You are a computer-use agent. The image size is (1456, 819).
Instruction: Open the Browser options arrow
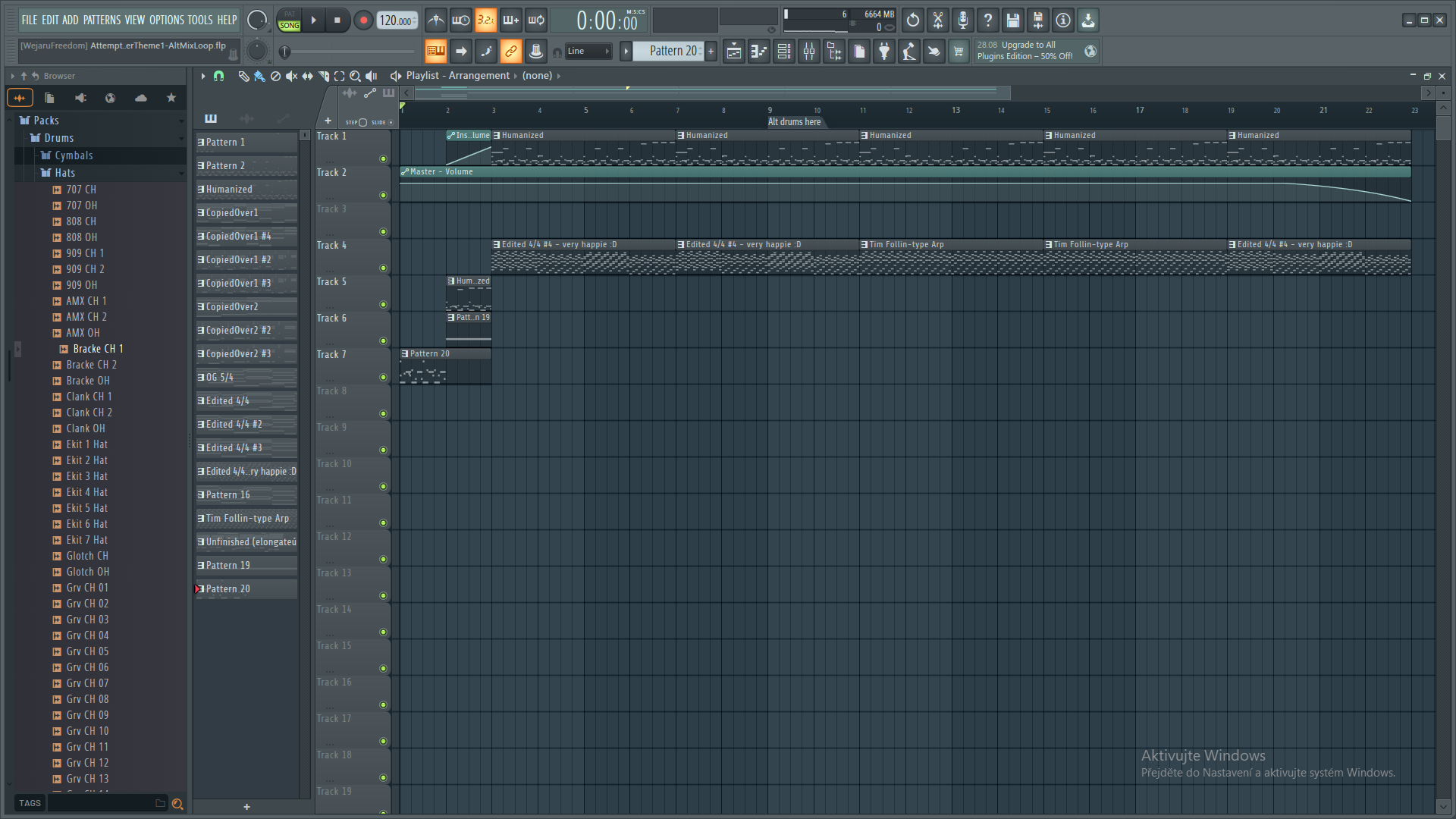coord(12,76)
